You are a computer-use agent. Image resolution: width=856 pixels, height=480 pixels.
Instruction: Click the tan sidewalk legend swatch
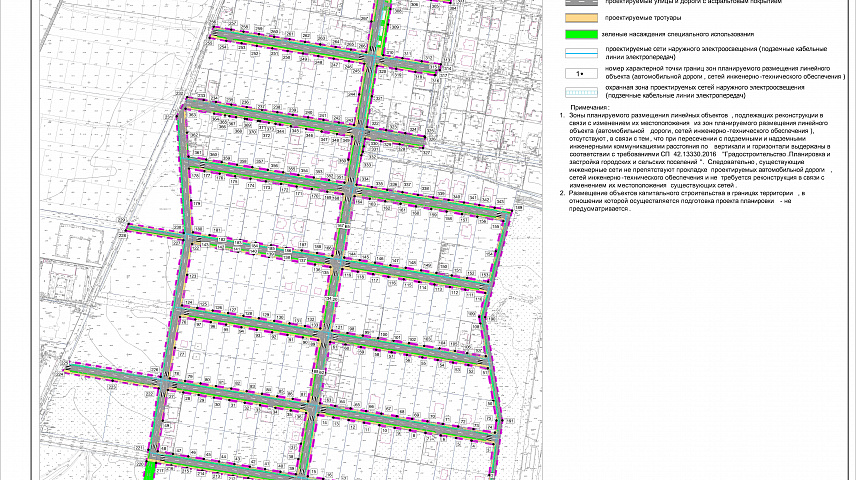[x=577, y=18]
